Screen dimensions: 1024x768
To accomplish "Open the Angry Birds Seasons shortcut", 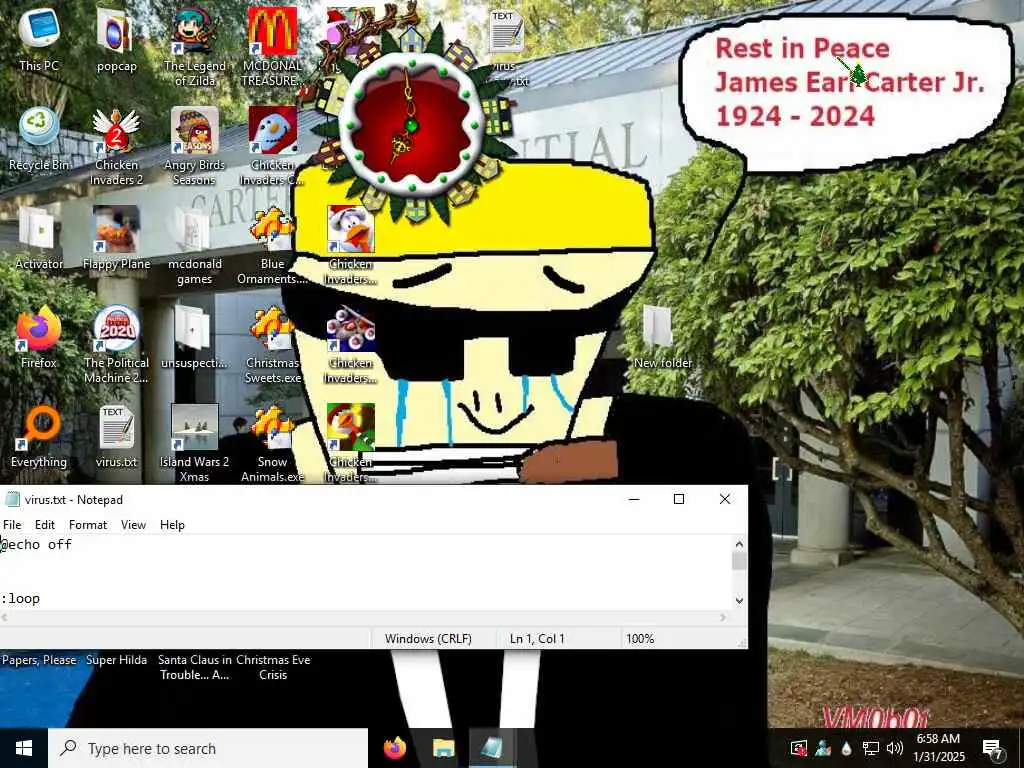I will [x=194, y=146].
